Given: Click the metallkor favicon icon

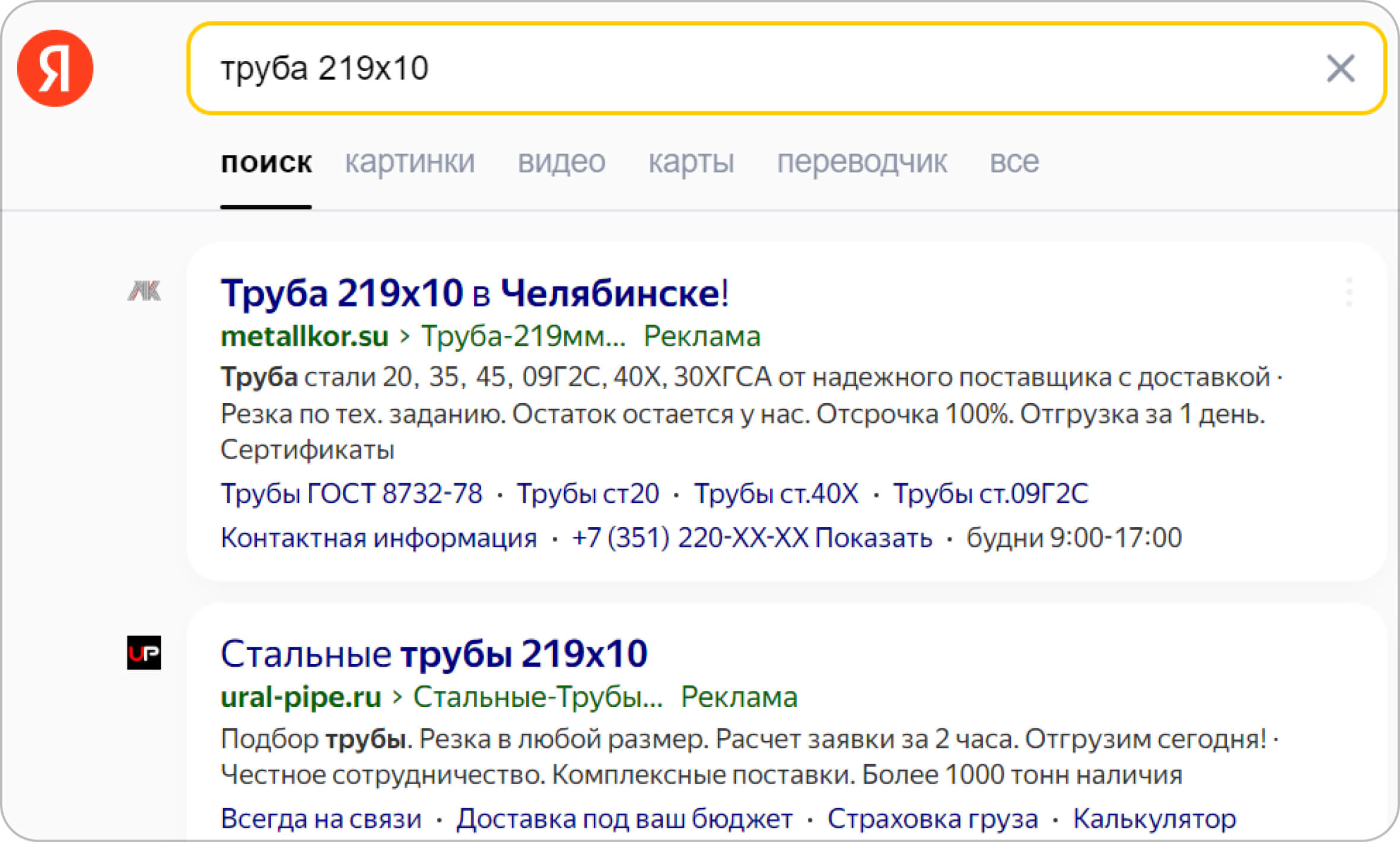Looking at the screenshot, I should click(144, 291).
